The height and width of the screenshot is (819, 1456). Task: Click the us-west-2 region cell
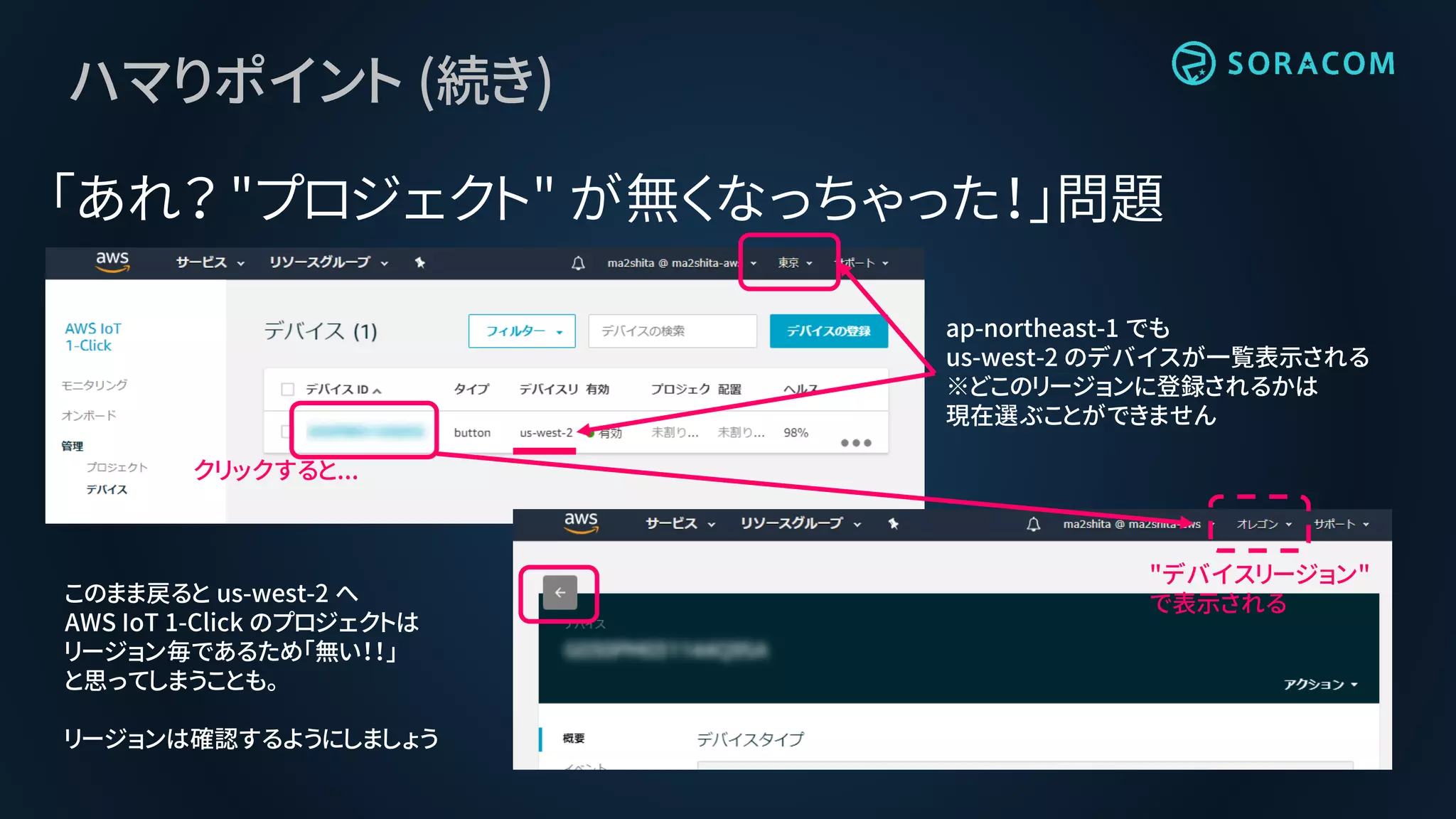point(545,433)
